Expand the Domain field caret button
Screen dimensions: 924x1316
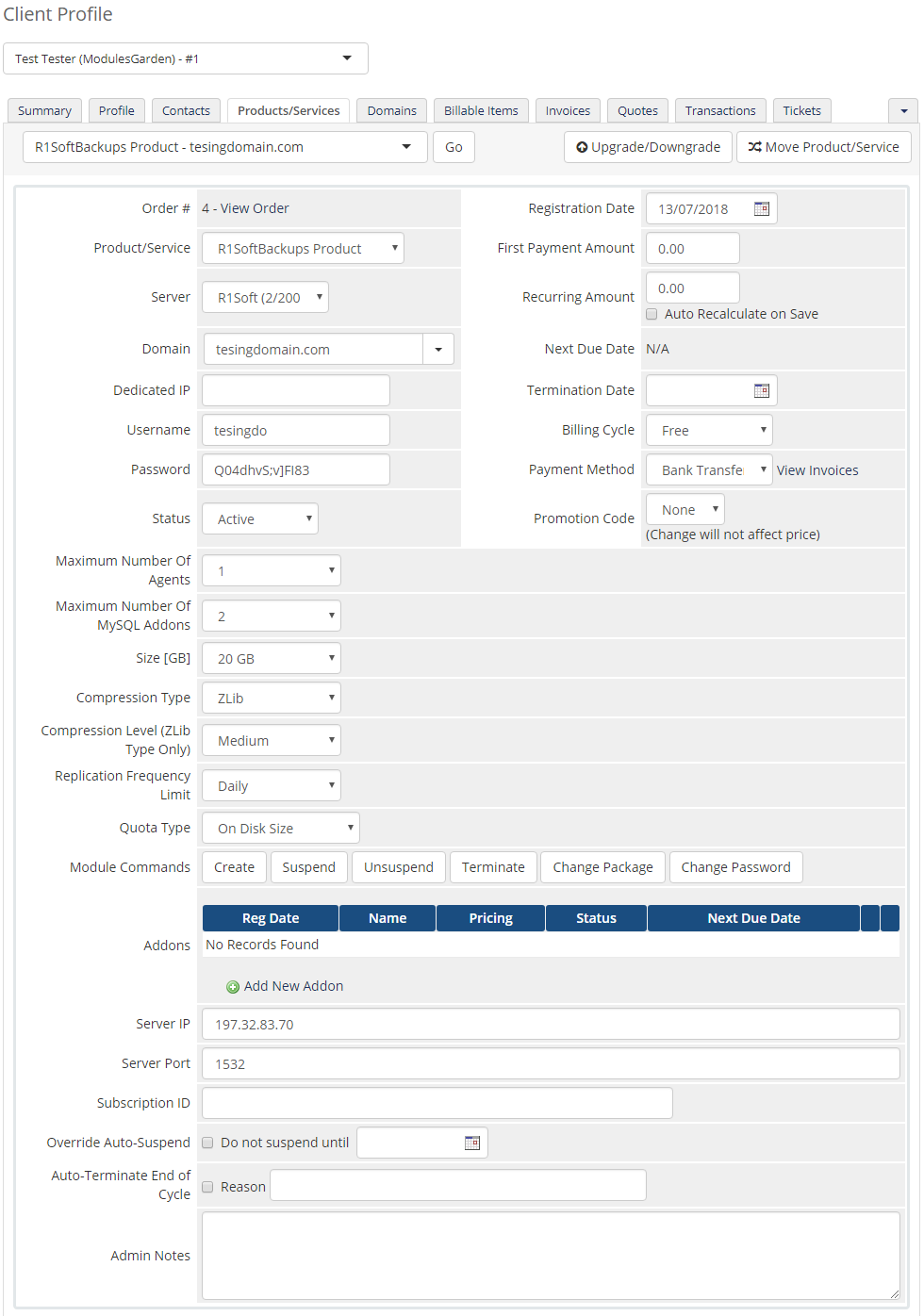coord(438,350)
